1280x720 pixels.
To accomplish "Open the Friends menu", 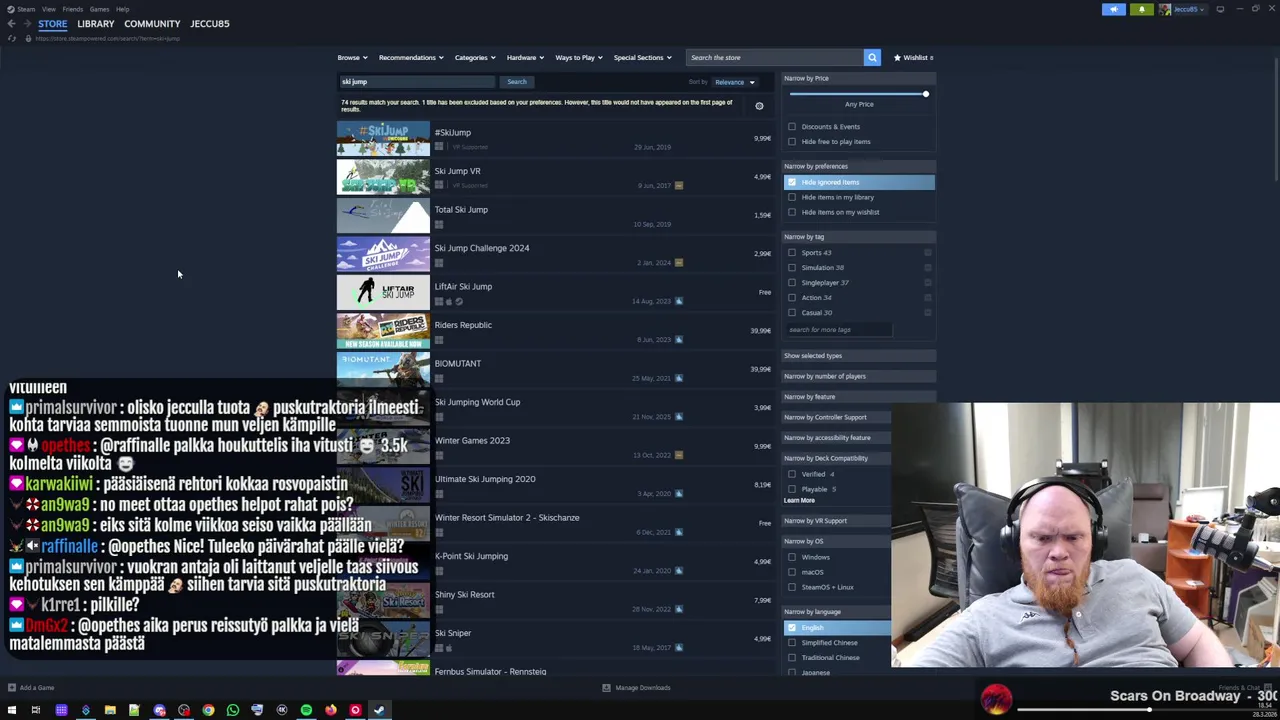I will [x=72, y=9].
